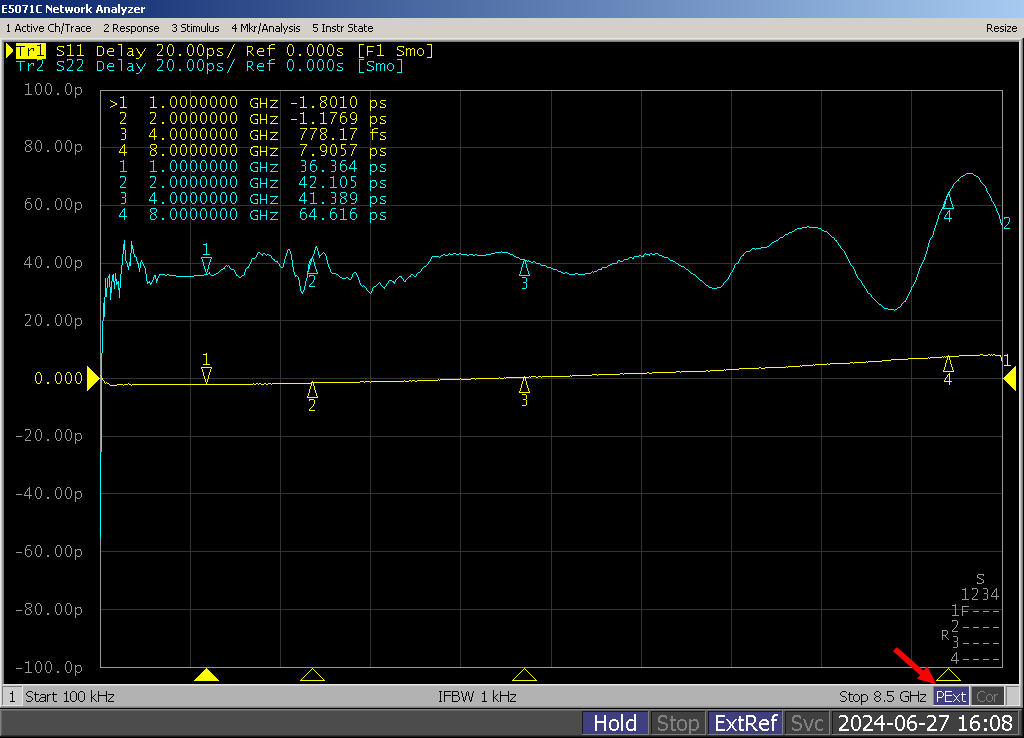Click the Hold trigger status indicator
The height and width of the screenshot is (738, 1024).
point(615,723)
